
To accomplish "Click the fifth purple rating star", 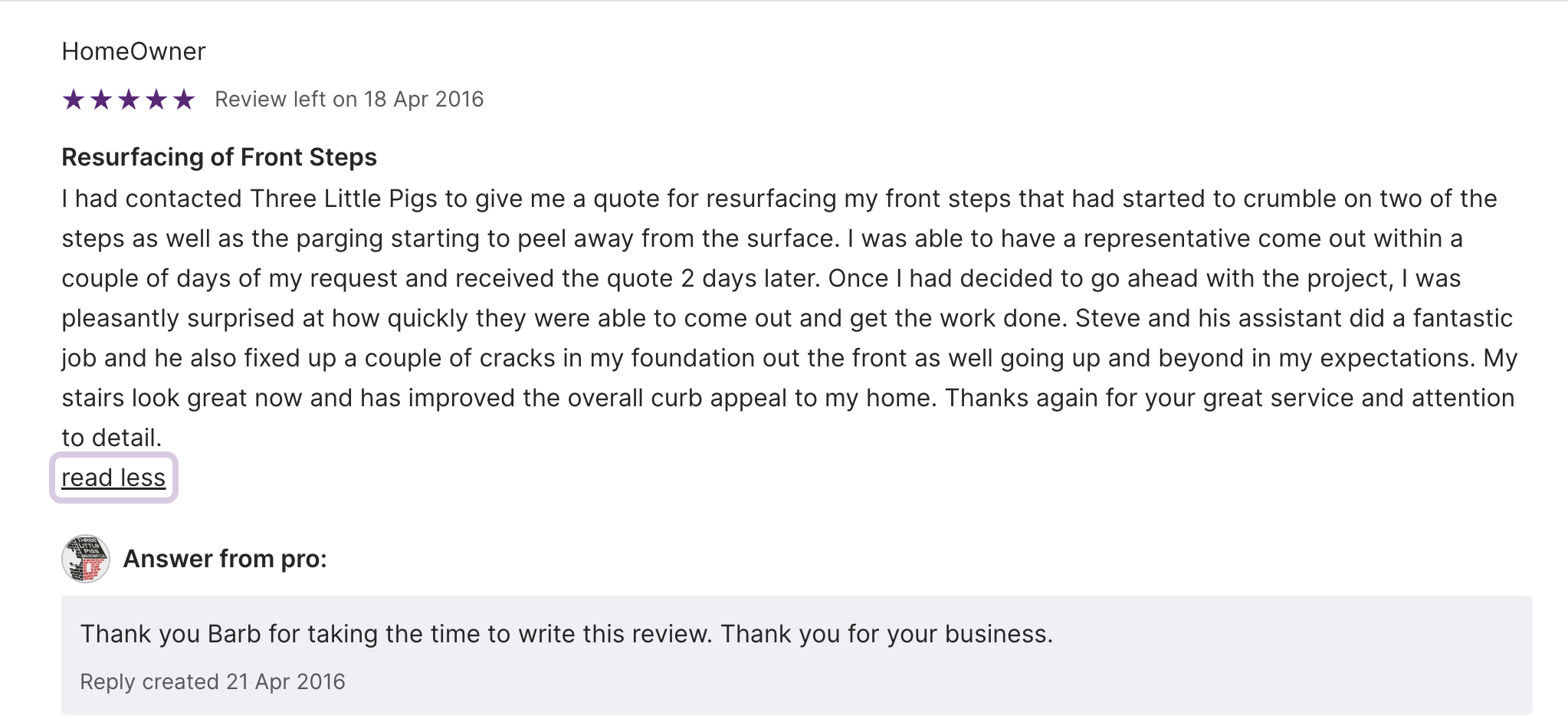I will [184, 100].
